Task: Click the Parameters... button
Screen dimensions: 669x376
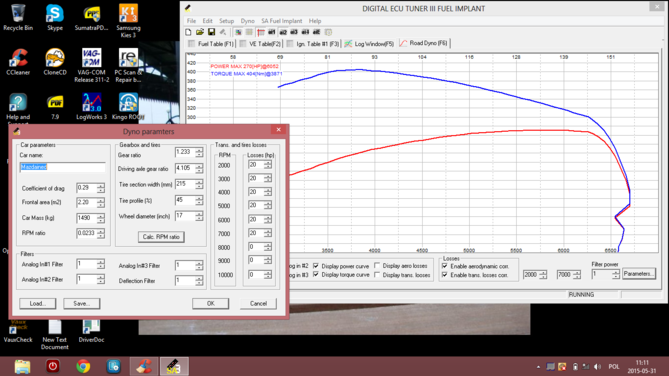Action: pos(638,274)
